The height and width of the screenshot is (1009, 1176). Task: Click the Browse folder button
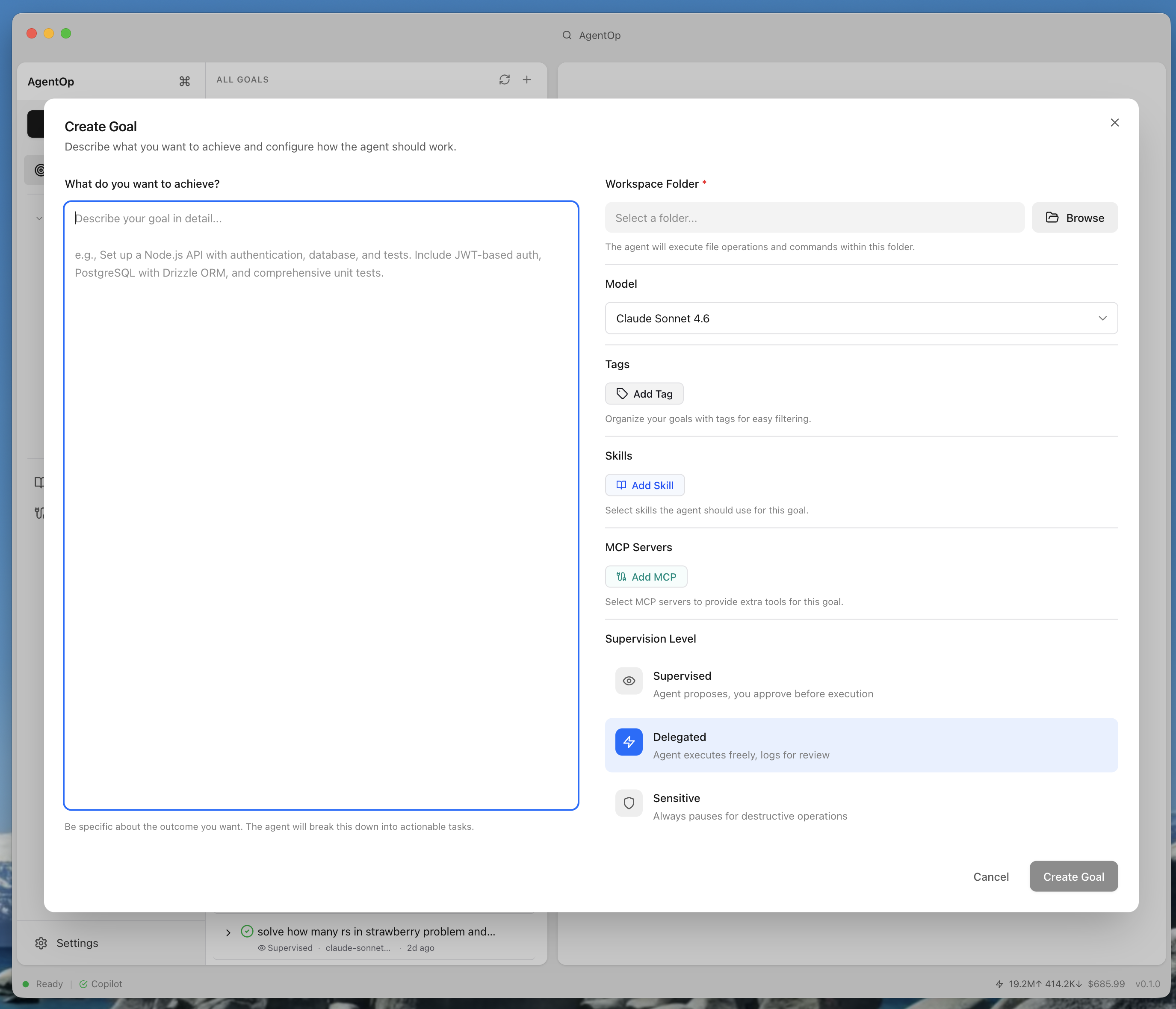pyautogui.click(x=1074, y=218)
